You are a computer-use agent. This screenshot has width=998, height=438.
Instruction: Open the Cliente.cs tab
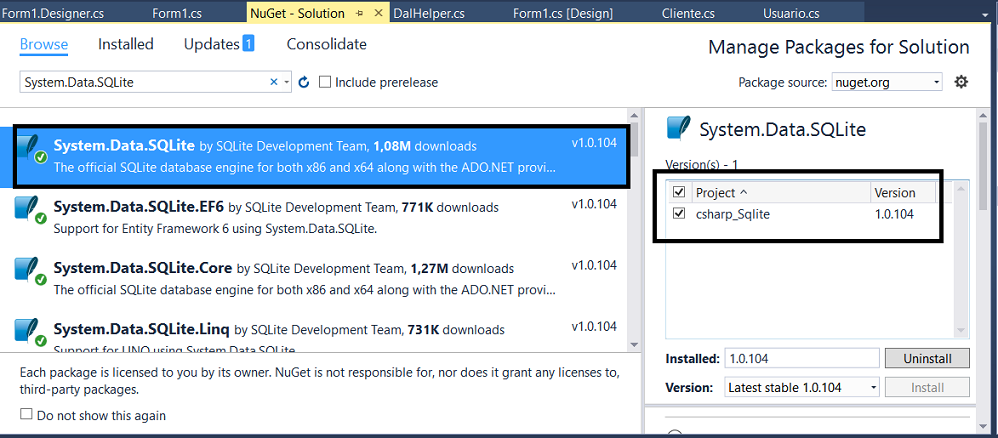[x=688, y=13]
